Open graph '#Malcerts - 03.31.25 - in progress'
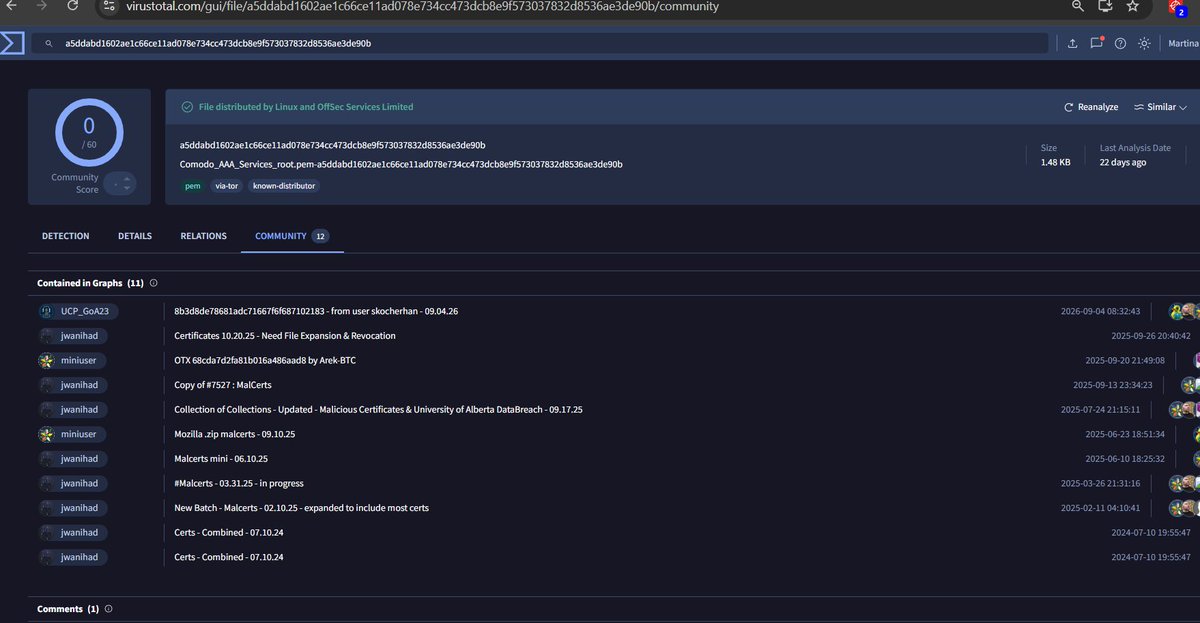This screenshot has width=1200, height=623. coord(239,483)
